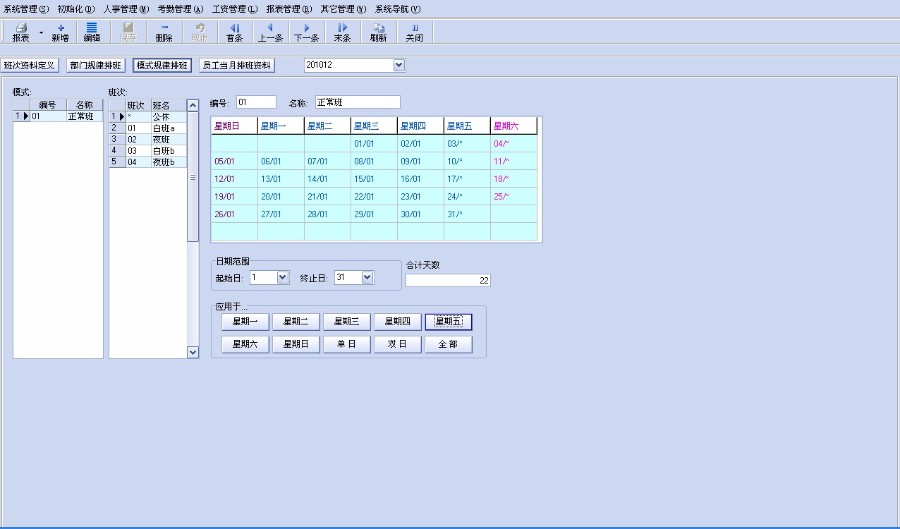900x529 pixels.
Task: Select the 白班b shift row
Action: [x=148, y=151]
